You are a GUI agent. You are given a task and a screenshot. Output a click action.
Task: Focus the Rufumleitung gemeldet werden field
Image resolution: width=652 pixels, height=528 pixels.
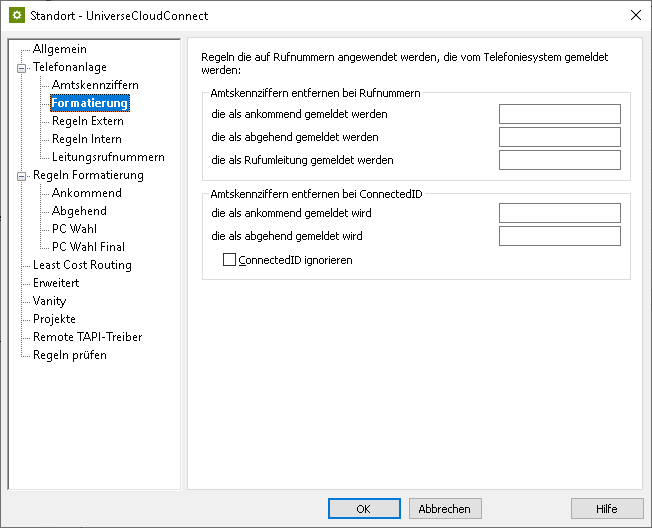[559, 160]
